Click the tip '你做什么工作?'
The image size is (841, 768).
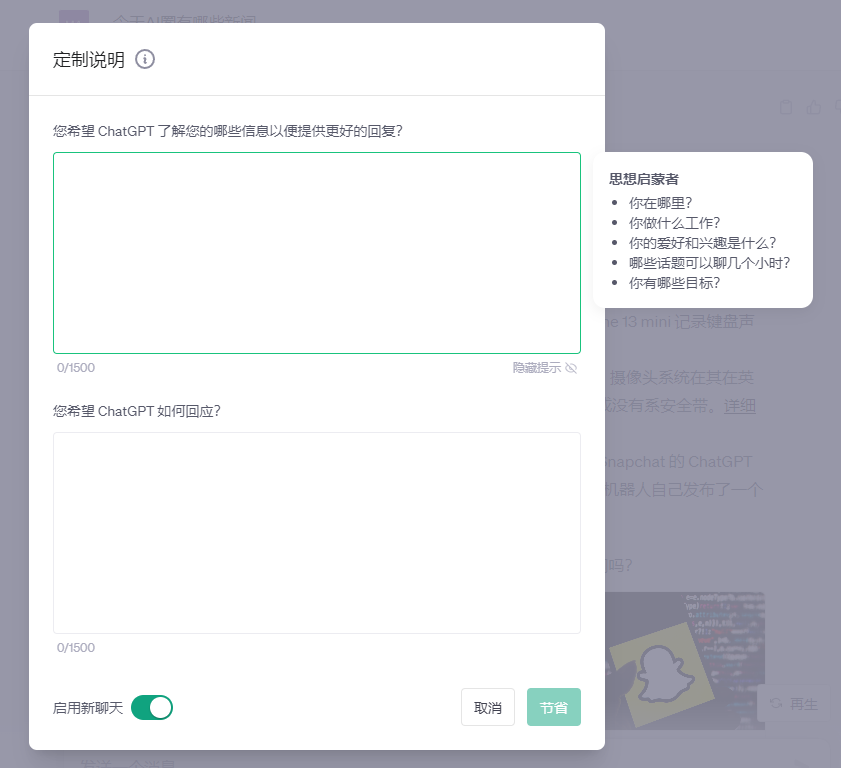674,223
